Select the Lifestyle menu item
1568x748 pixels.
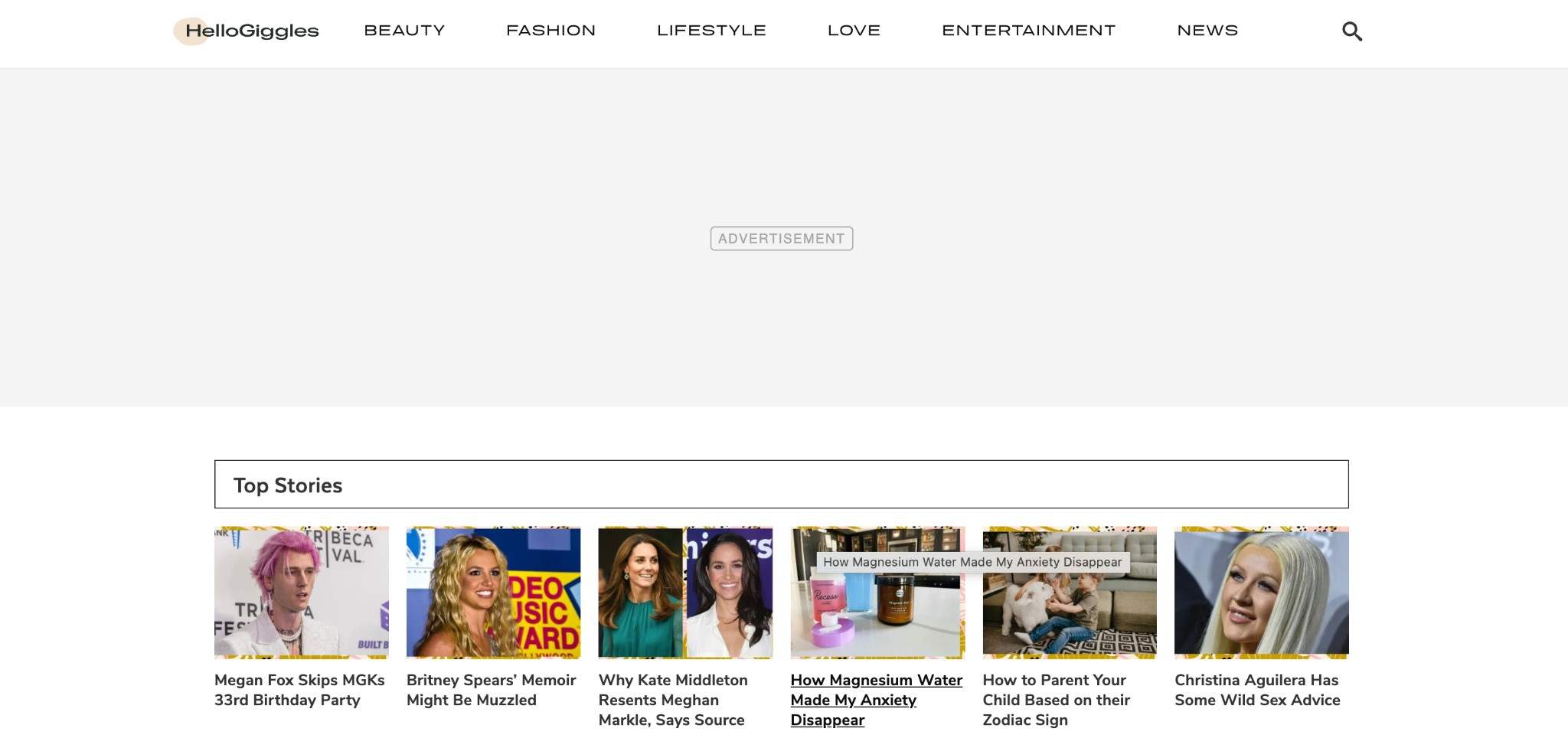711,31
